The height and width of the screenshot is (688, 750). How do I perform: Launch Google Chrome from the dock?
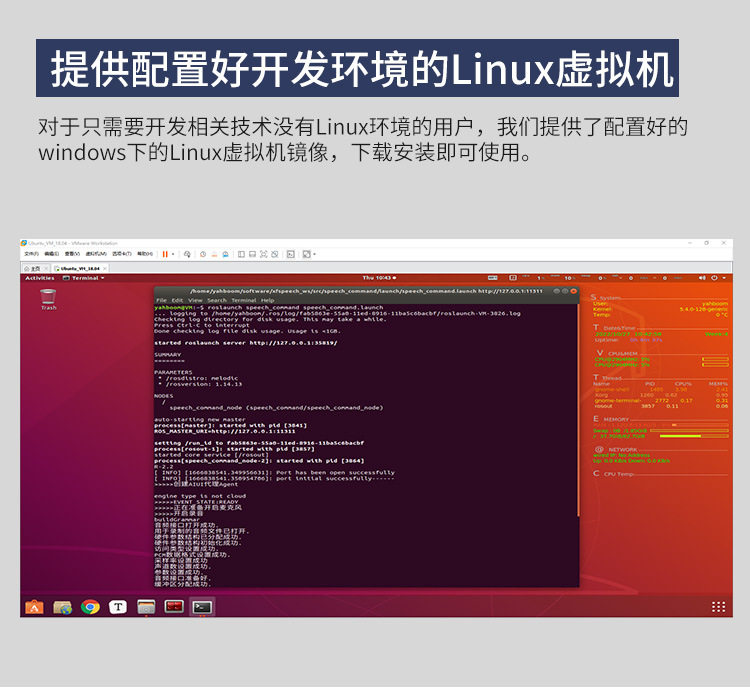[x=90, y=607]
